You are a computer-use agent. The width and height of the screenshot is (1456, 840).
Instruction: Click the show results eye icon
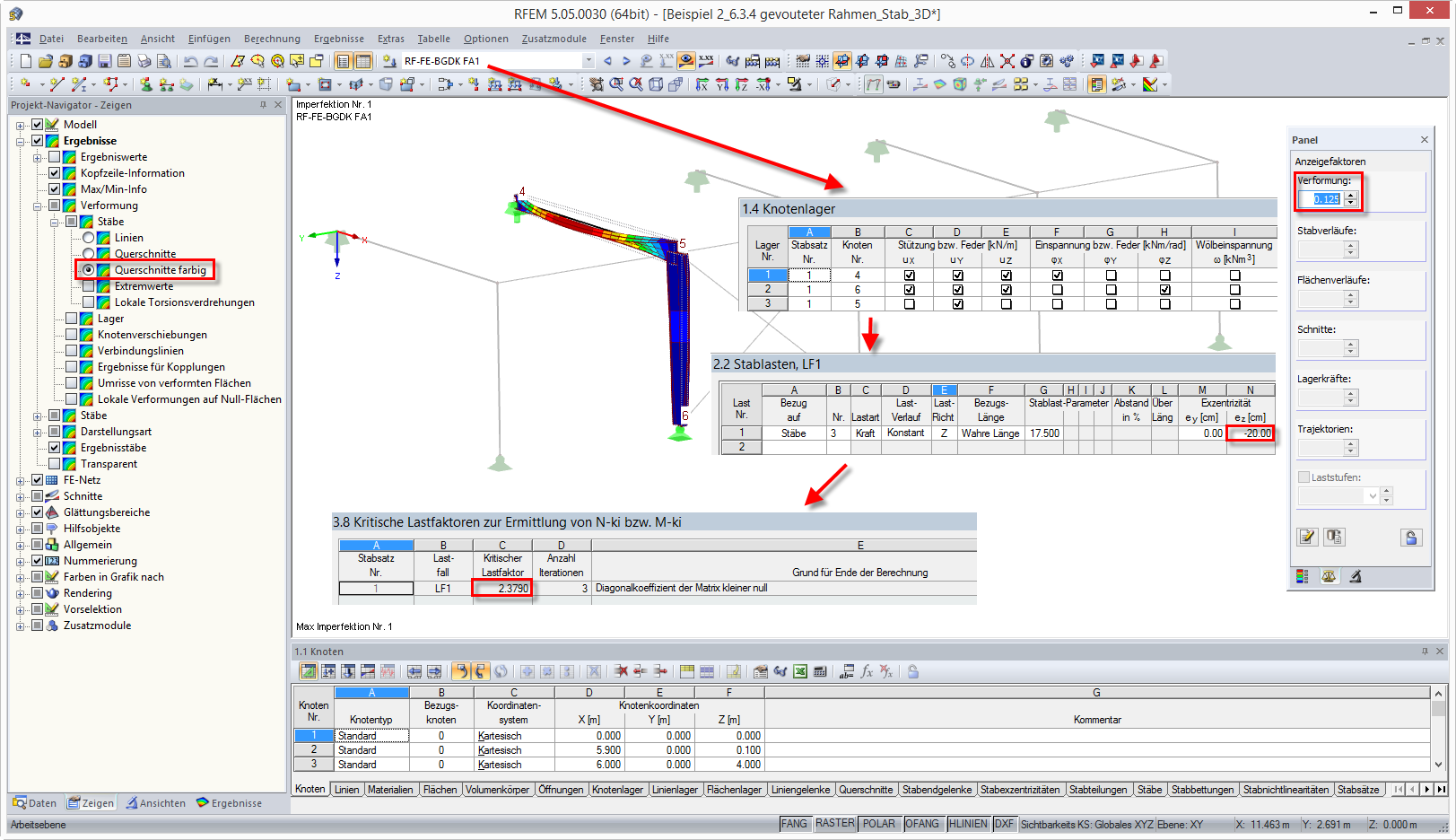[x=686, y=61]
